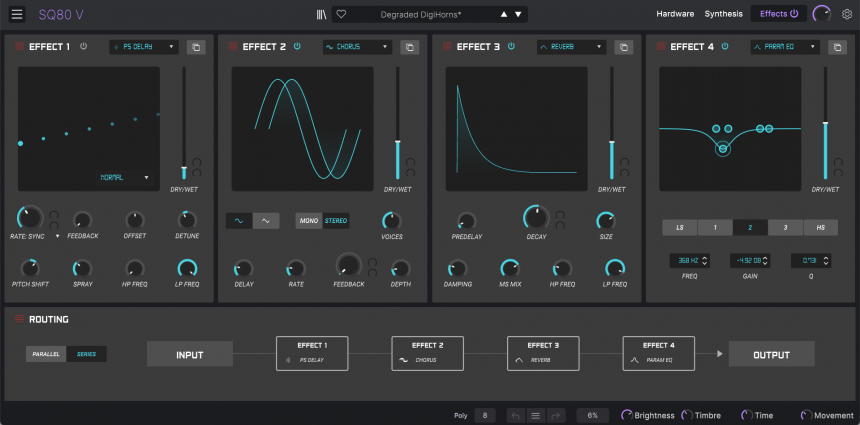Open the RATE: SYNC dropdown arrow
This screenshot has width=860, height=425.
(57, 236)
